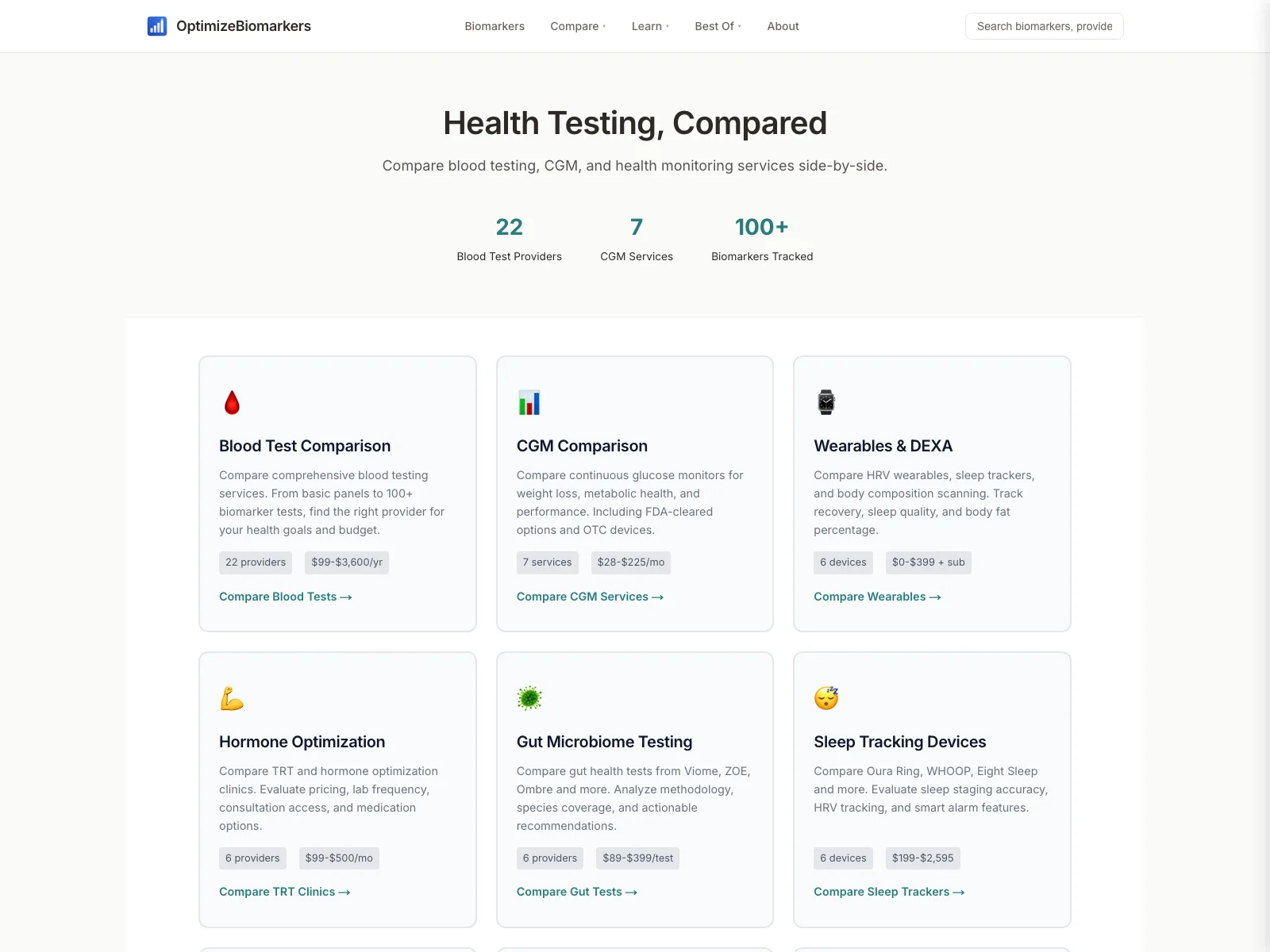Open the Compare CGM Services link

click(x=590, y=597)
